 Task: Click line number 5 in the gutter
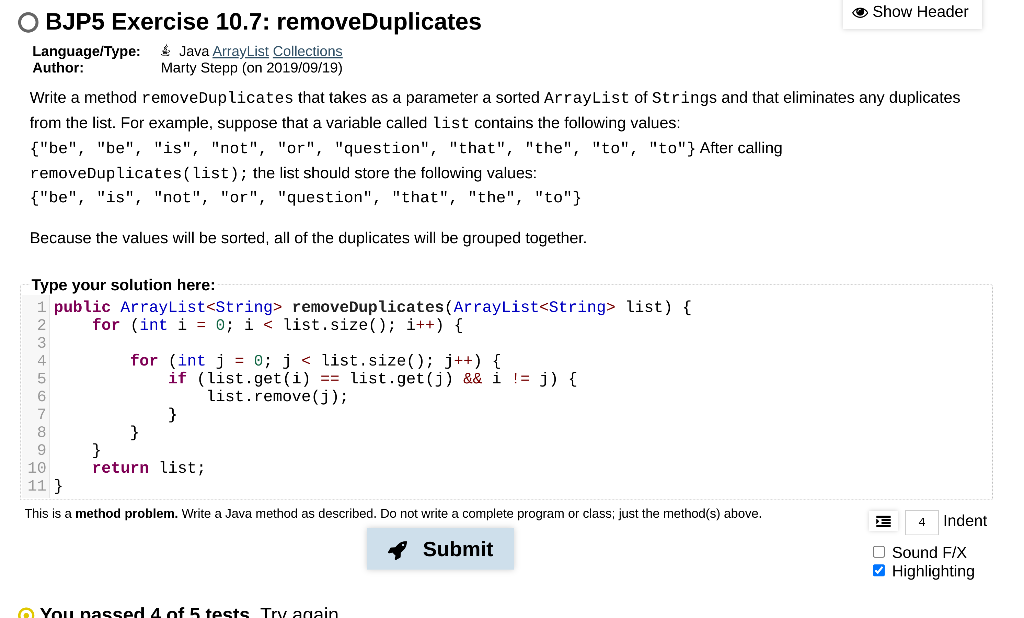pyautogui.click(x=41, y=378)
